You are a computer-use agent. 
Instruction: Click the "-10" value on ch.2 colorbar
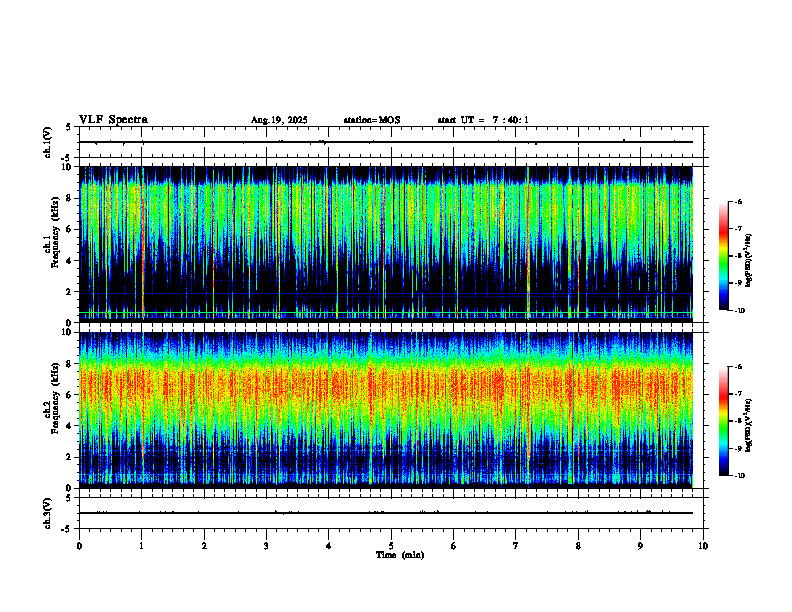(739, 476)
